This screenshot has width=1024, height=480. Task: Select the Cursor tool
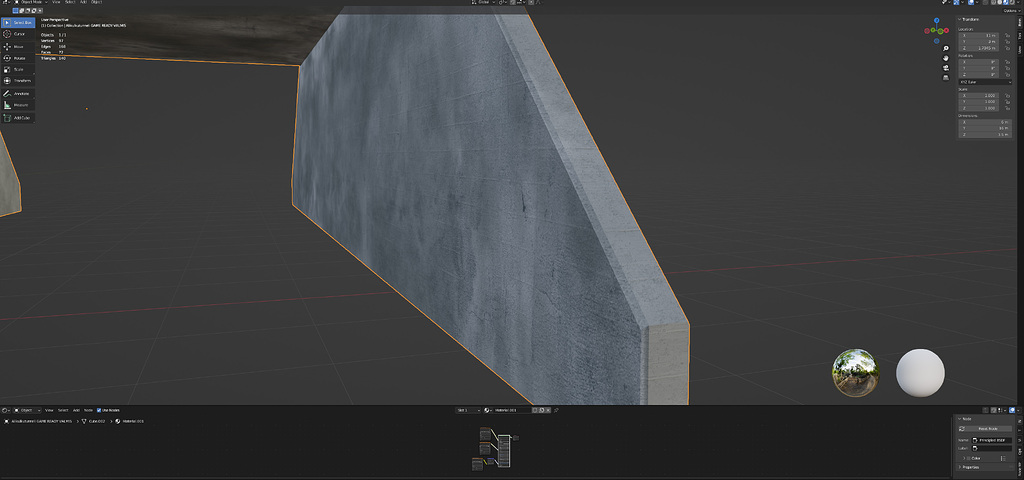pyautogui.click(x=18, y=34)
